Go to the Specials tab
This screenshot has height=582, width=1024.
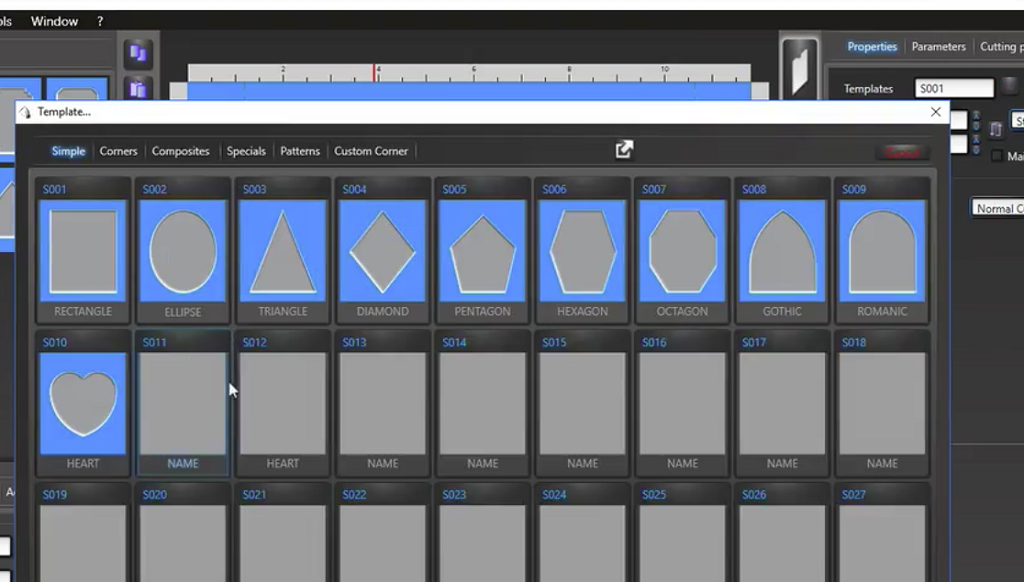(x=246, y=151)
